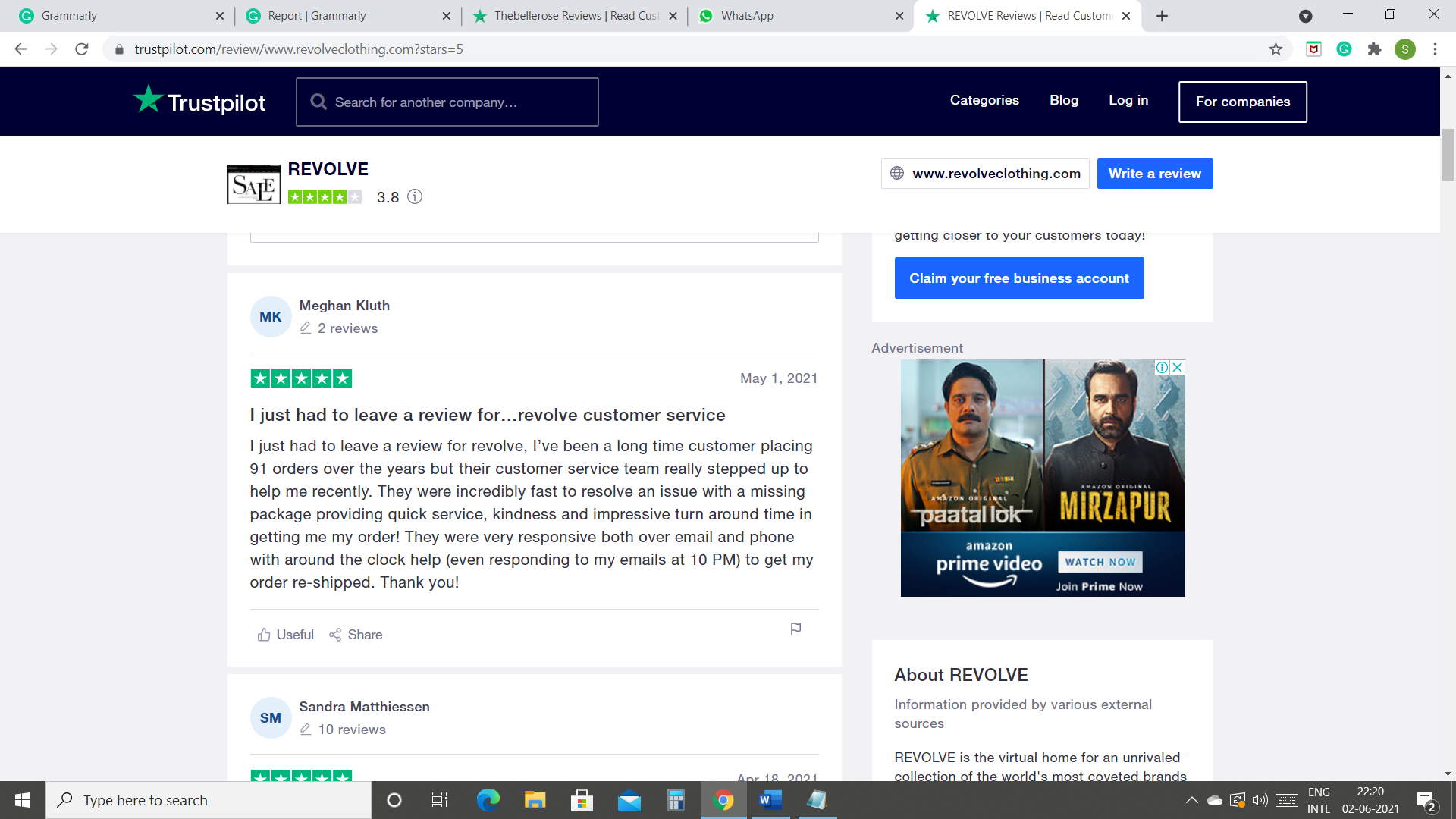
Task: Visit www.revolveclothing.com link
Action: point(985,174)
